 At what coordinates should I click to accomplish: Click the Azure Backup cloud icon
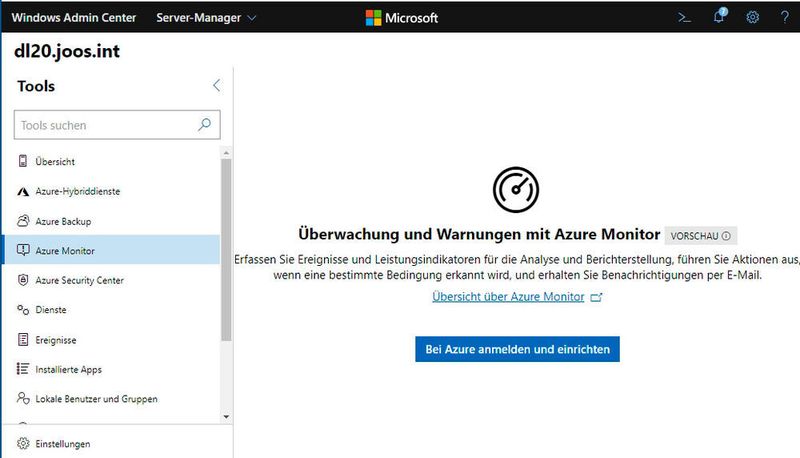(x=23, y=221)
